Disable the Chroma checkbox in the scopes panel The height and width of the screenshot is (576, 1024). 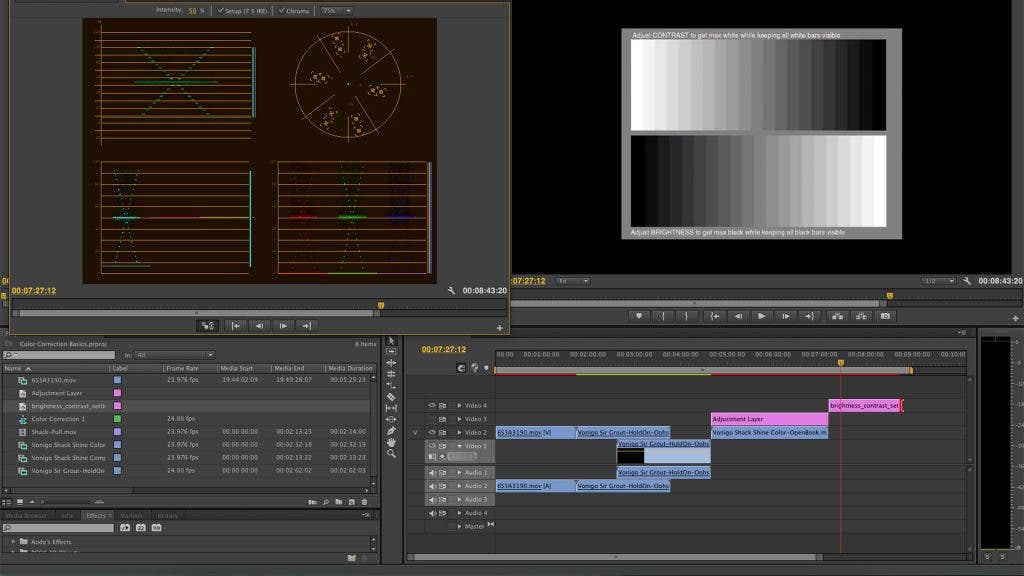tap(282, 12)
